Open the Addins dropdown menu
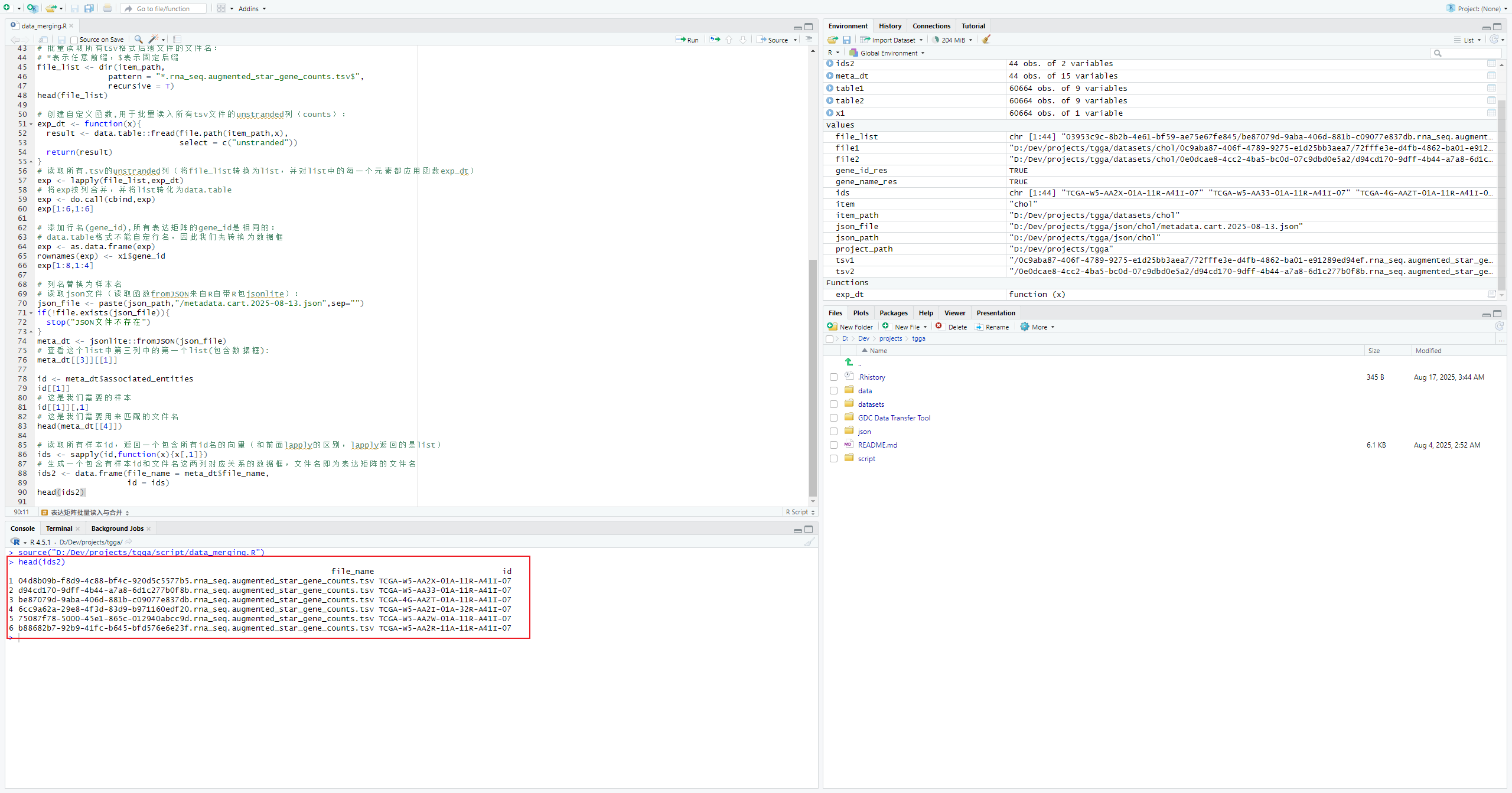This screenshot has height=793, width=1512. [x=252, y=9]
